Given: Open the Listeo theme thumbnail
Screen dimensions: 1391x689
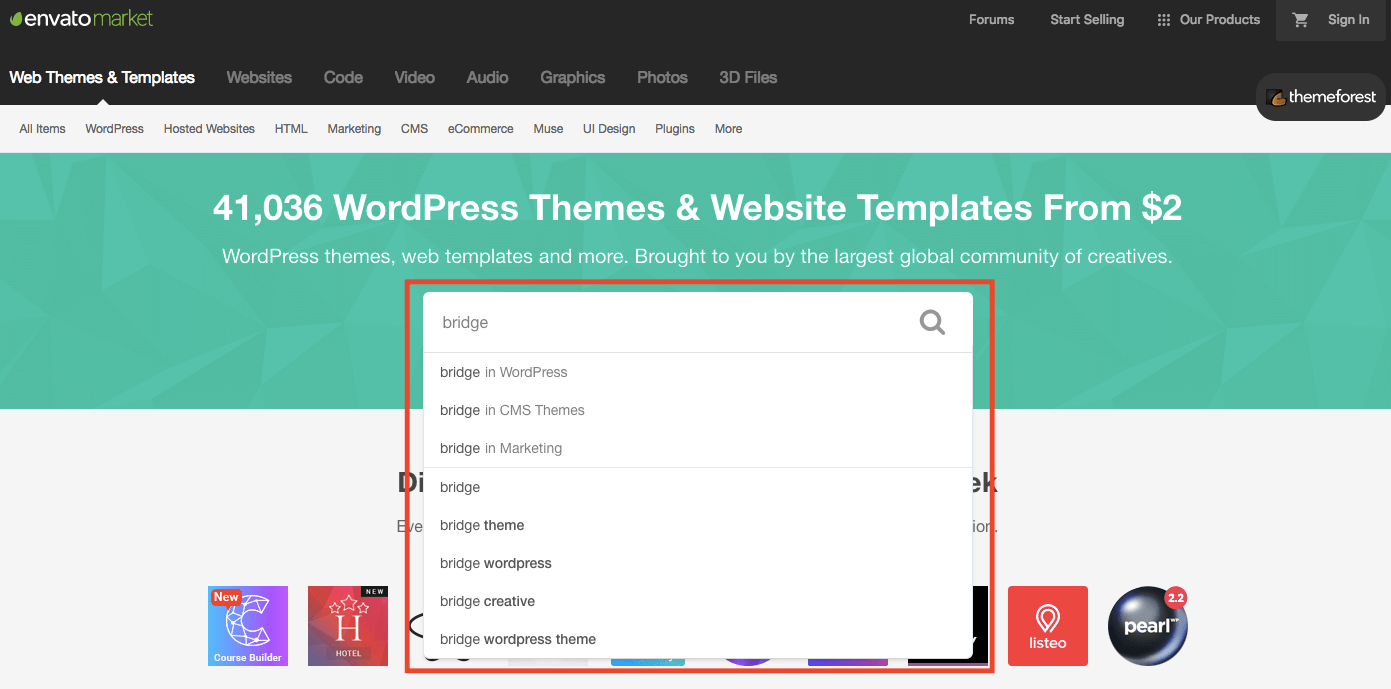Looking at the screenshot, I should (x=1048, y=626).
